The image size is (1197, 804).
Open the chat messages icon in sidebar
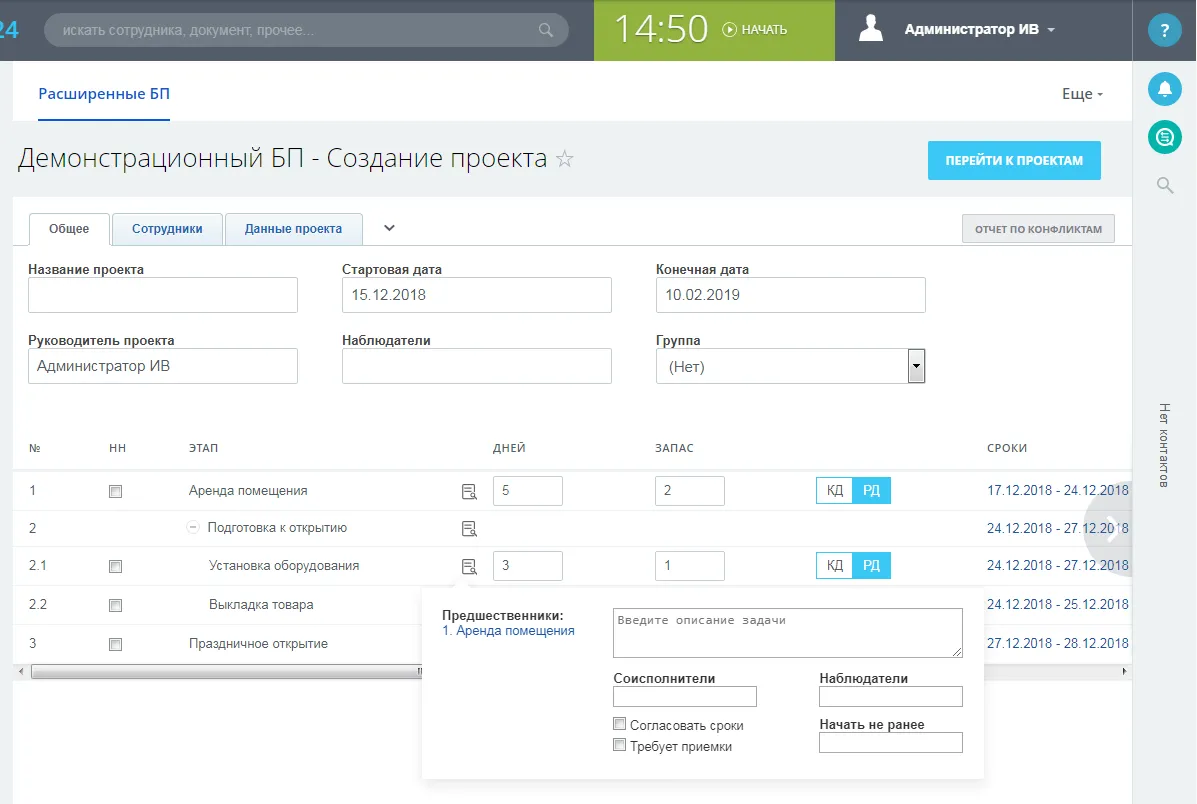point(1164,136)
